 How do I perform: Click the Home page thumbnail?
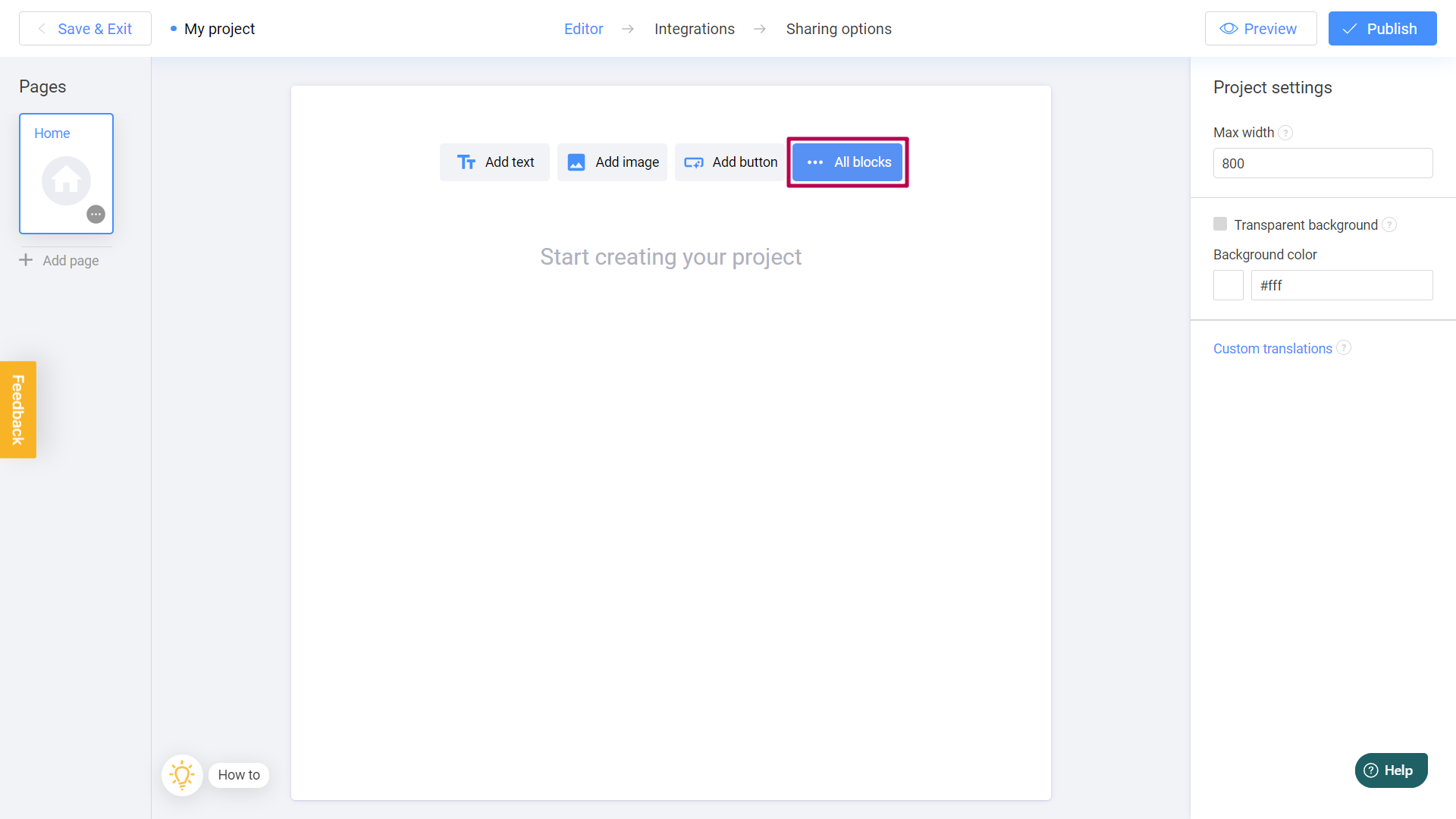[66, 173]
